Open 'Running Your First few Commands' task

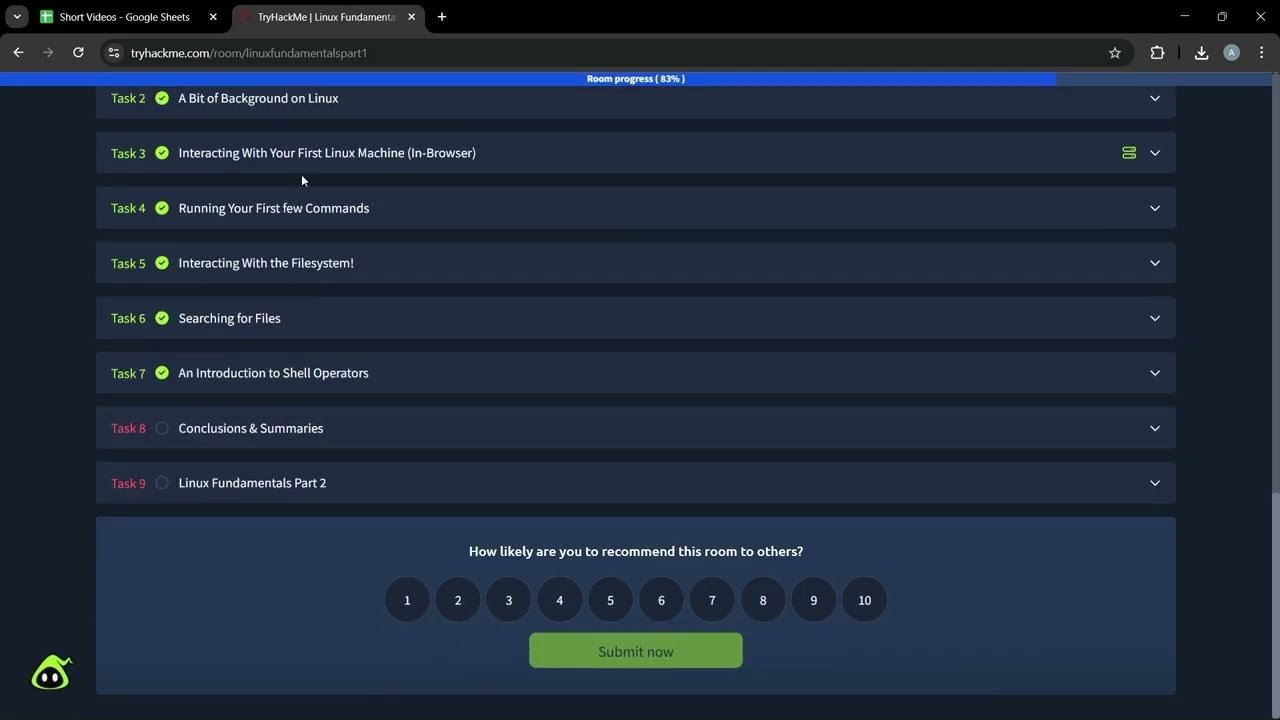(x=274, y=208)
